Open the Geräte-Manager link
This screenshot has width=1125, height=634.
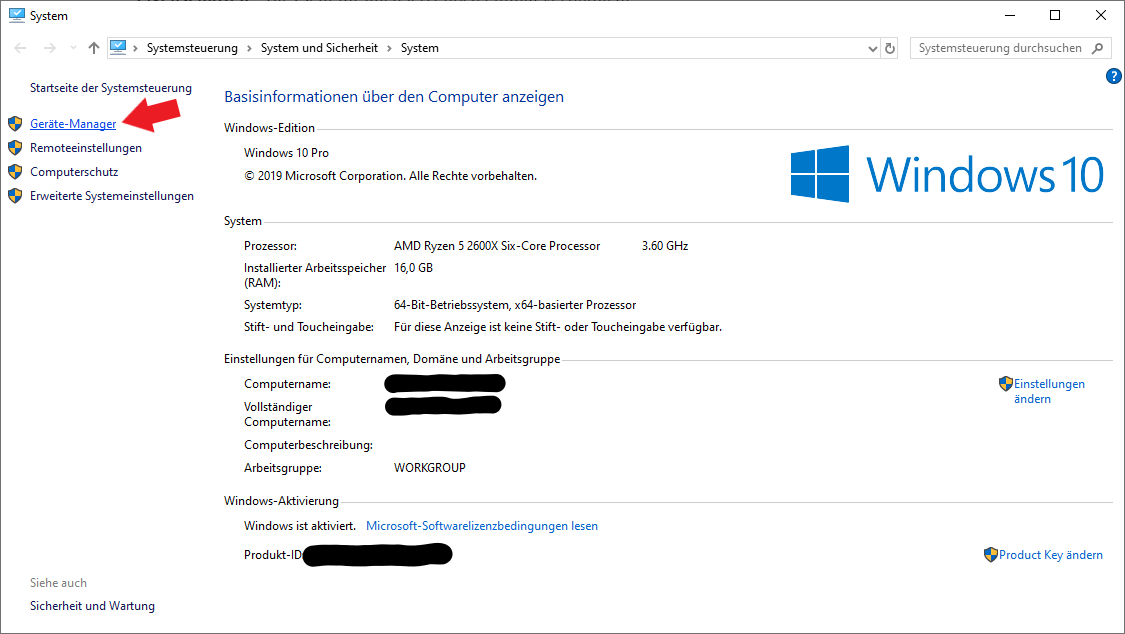pos(71,123)
